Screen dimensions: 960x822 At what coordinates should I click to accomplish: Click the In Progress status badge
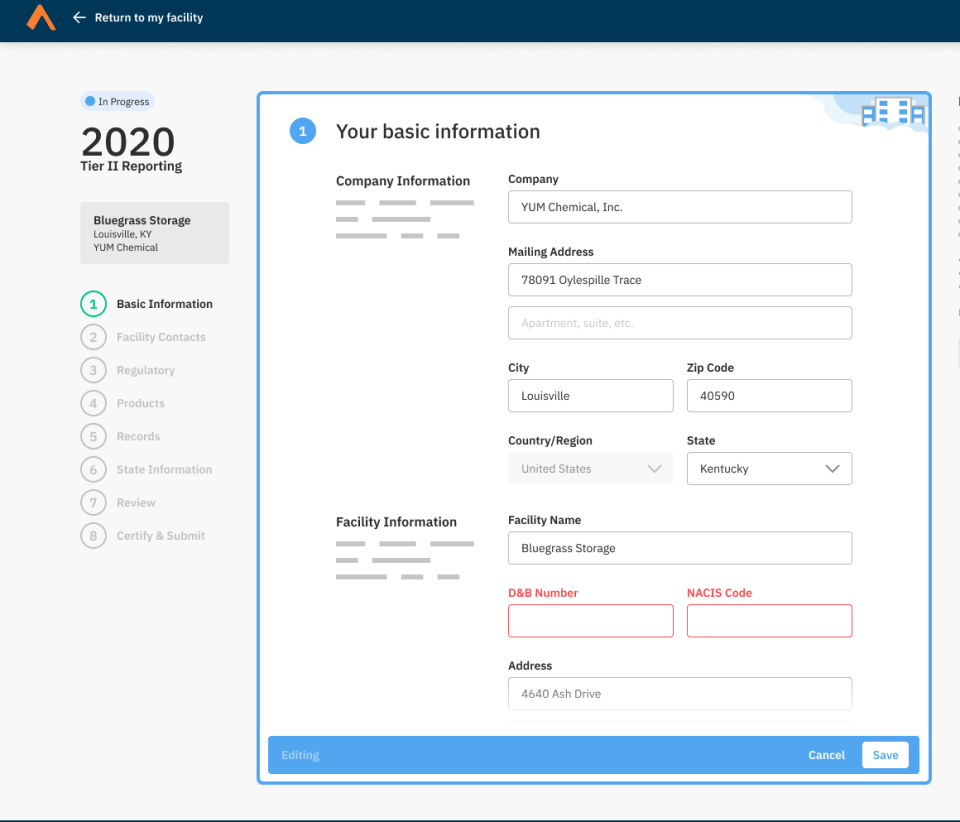click(117, 101)
